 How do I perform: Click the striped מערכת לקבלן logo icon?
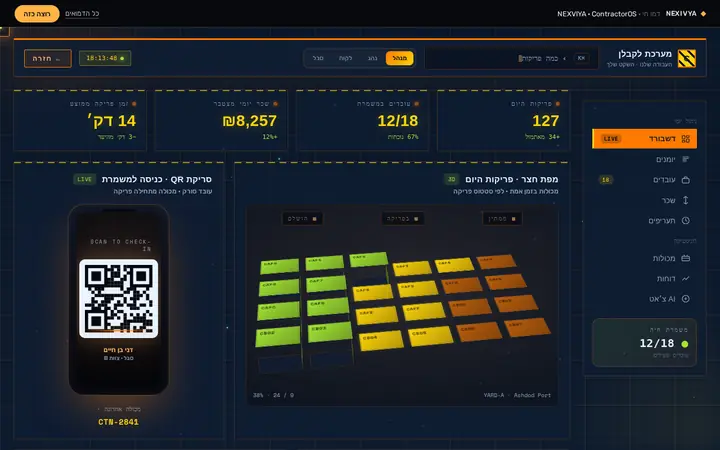[686, 58]
